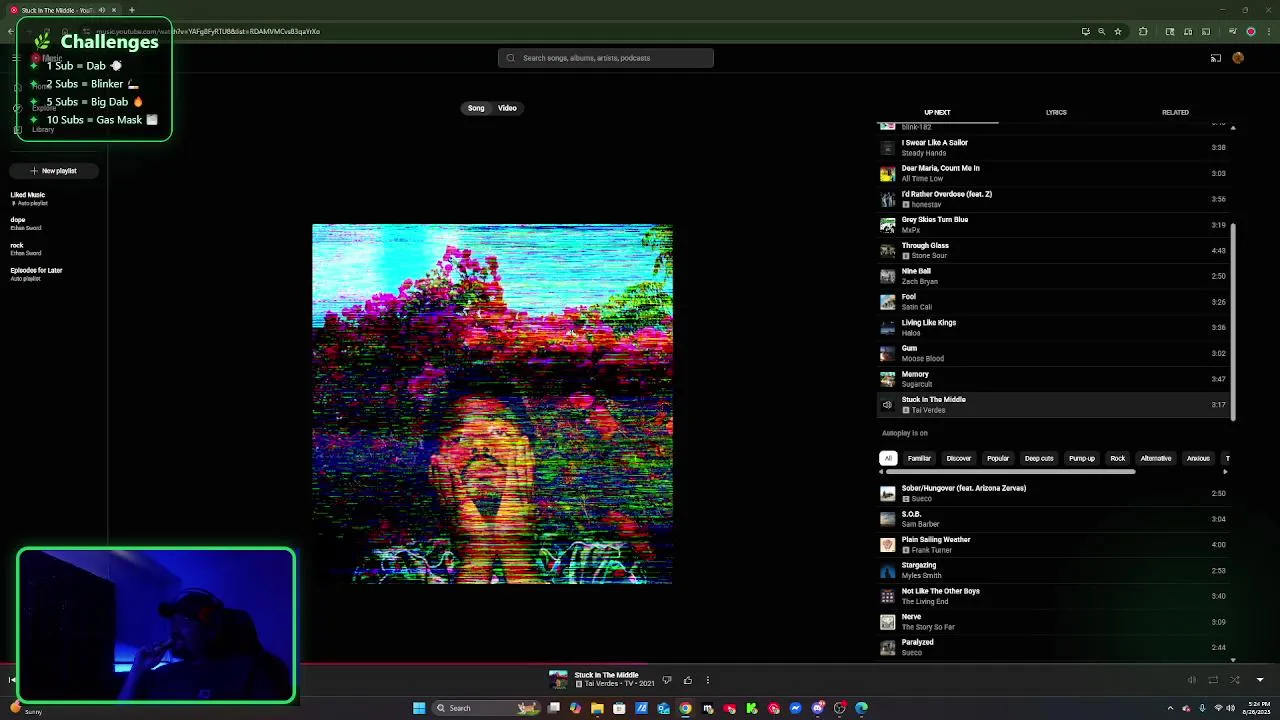Select the Alternative filter chip
This screenshot has height=720, width=1280.
point(1156,458)
